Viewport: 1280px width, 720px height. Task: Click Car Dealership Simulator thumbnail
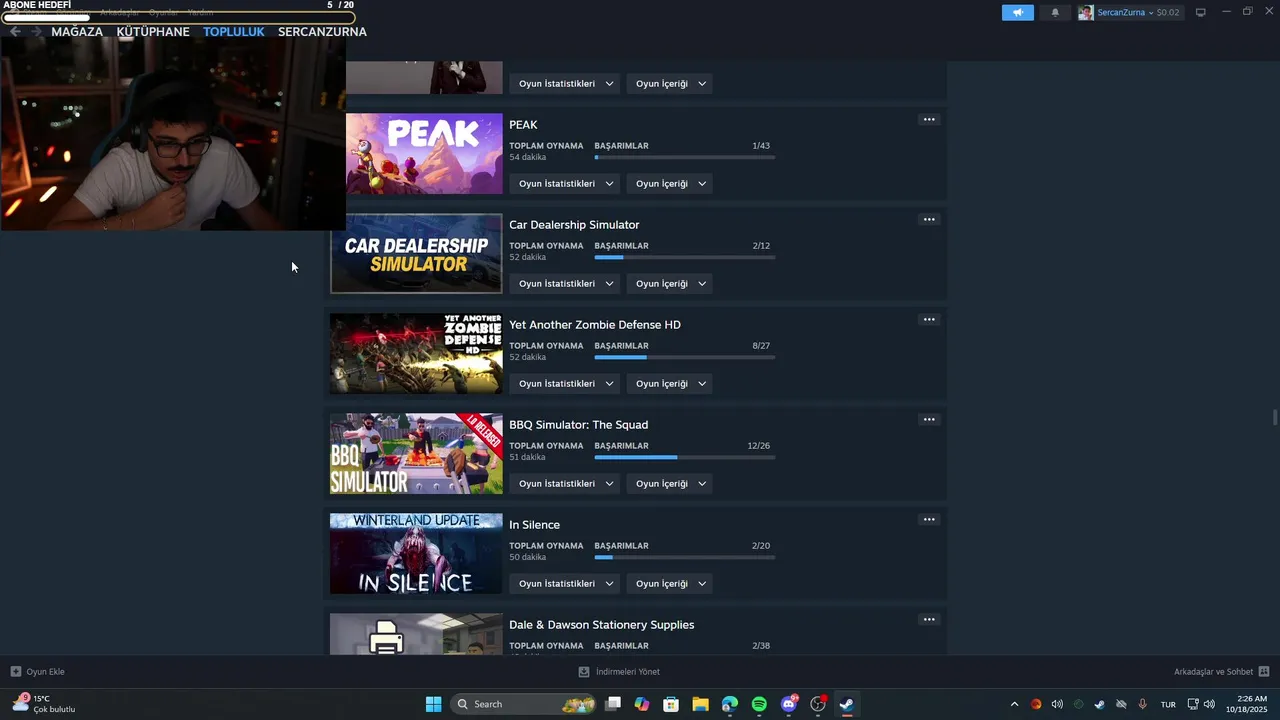[416, 253]
